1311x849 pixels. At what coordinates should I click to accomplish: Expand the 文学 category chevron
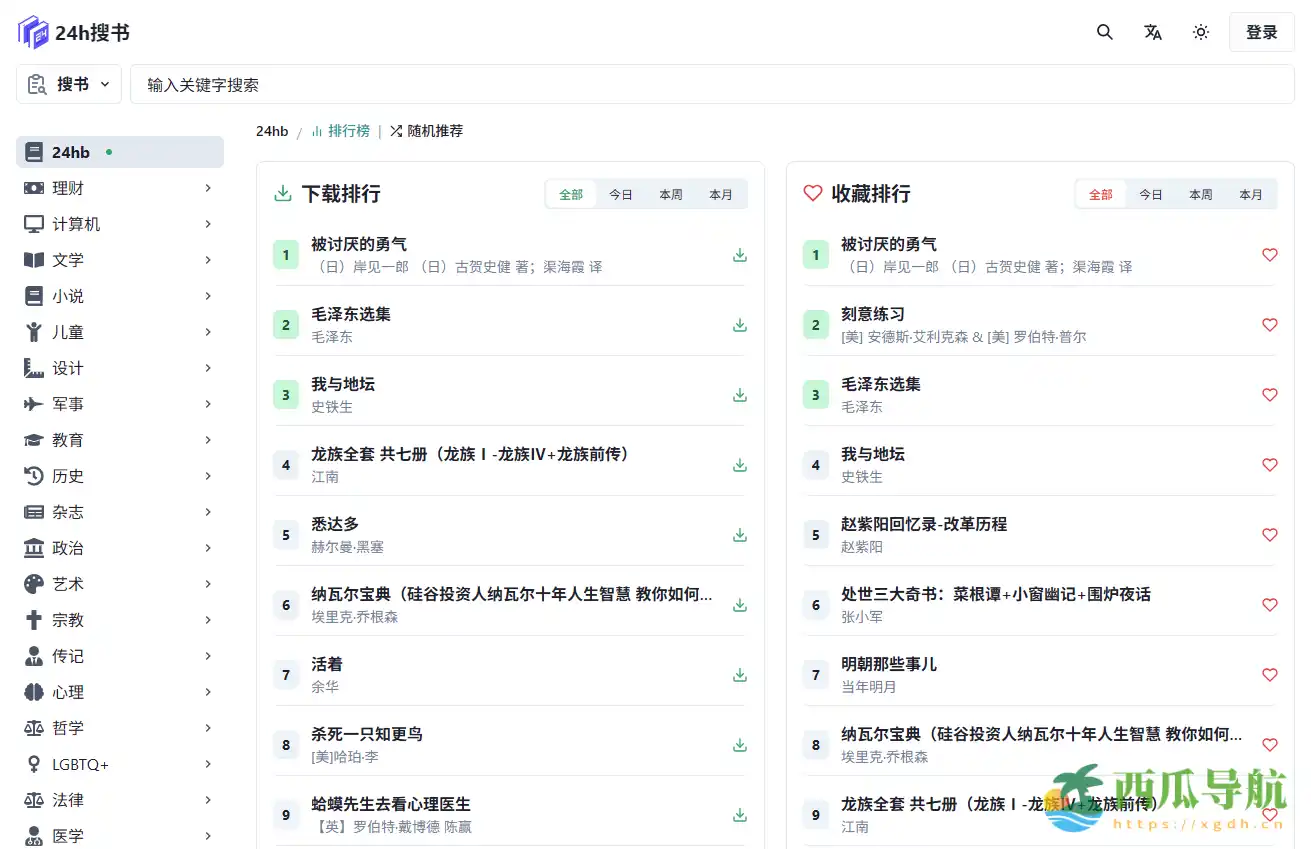[207, 260]
